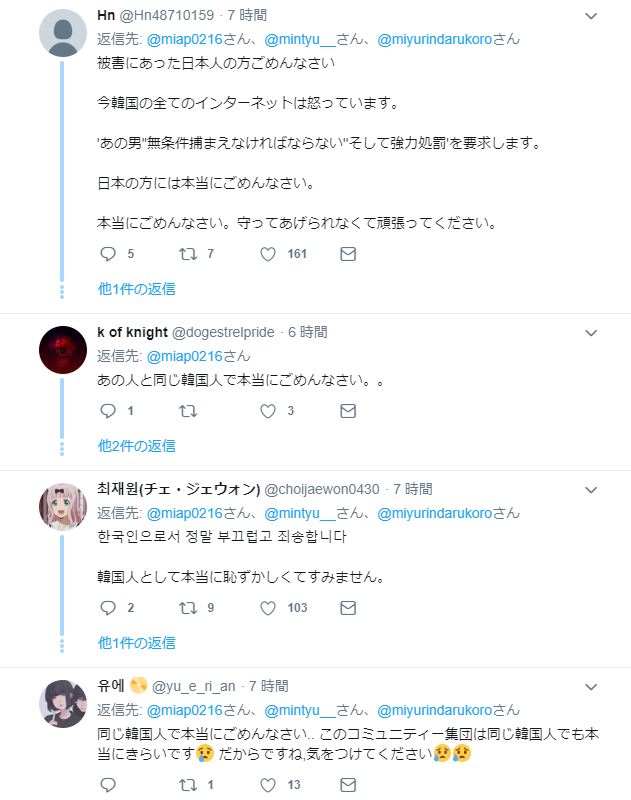View Hn's profile avatar
Screen dimensions: 631x800
[x=62, y=35]
